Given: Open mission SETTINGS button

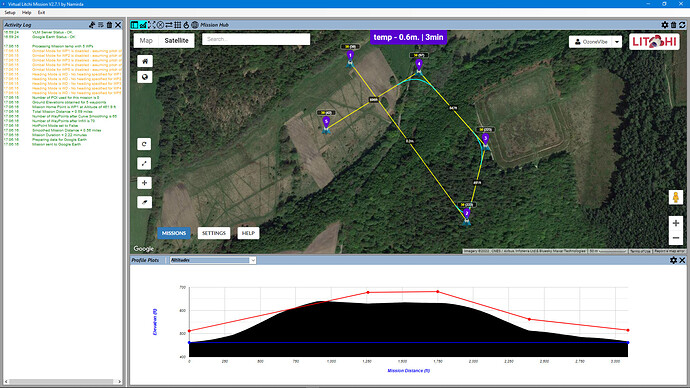Looking at the screenshot, I should pos(214,233).
